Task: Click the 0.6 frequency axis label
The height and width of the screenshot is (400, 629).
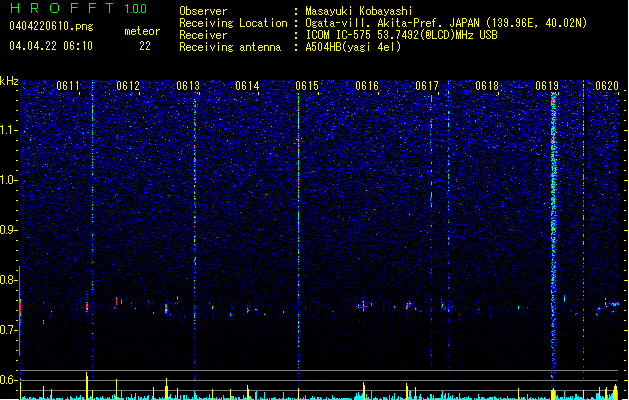Action: (x=9, y=380)
